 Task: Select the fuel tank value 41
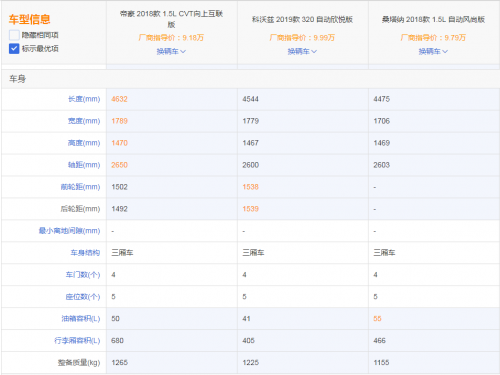(246, 319)
